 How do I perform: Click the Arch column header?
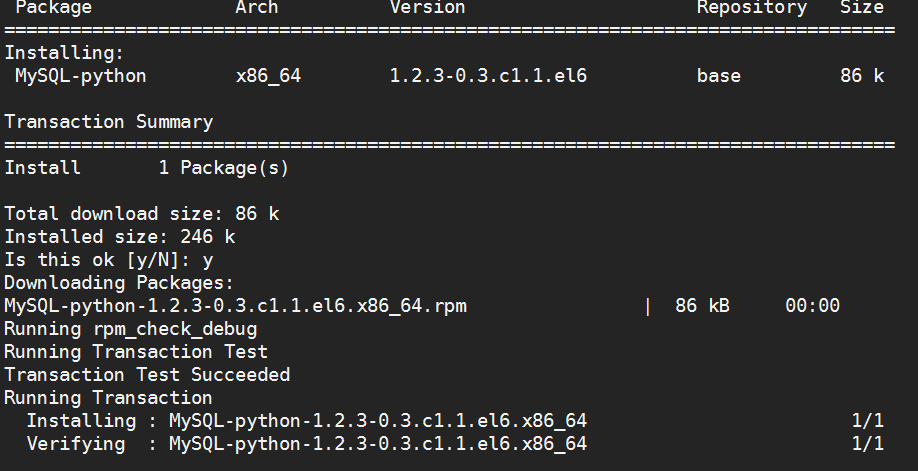[x=256, y=8]
